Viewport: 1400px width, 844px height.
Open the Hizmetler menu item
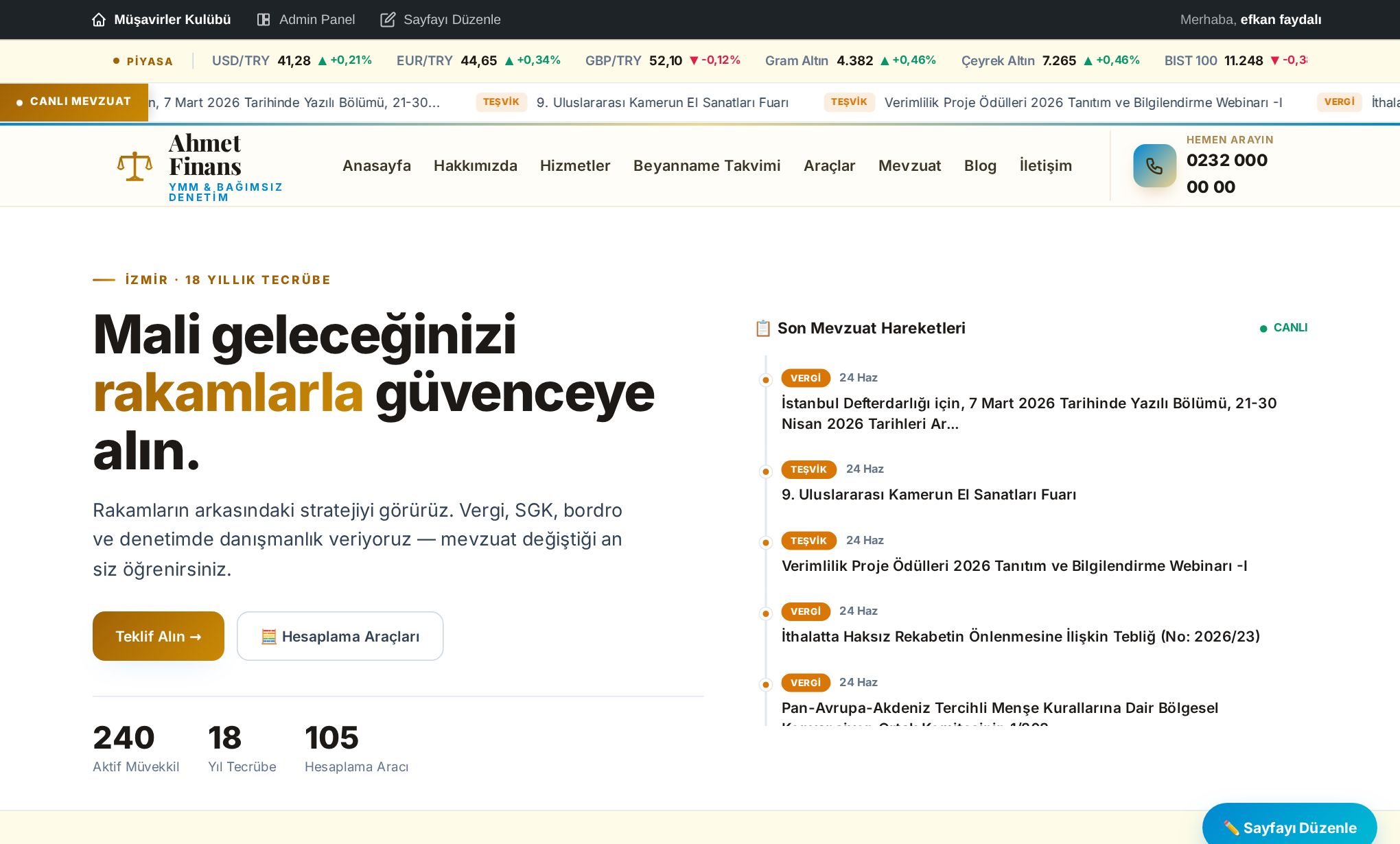[x=575, y=166]
